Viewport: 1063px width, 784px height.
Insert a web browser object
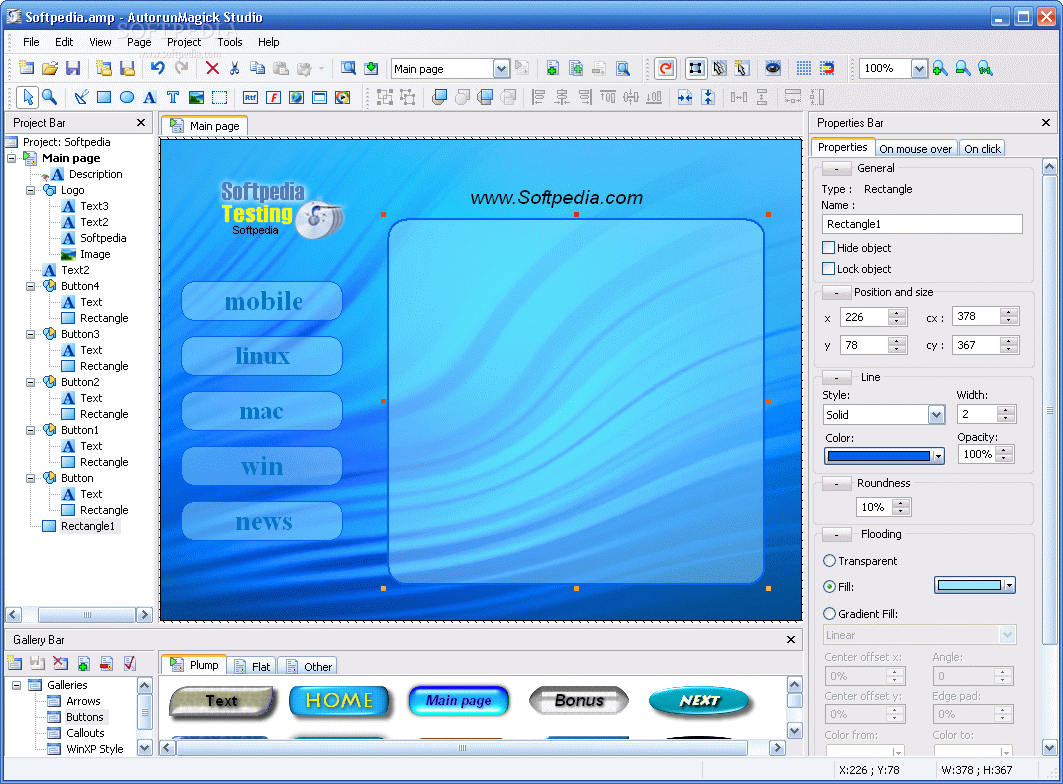coord(296,97)
